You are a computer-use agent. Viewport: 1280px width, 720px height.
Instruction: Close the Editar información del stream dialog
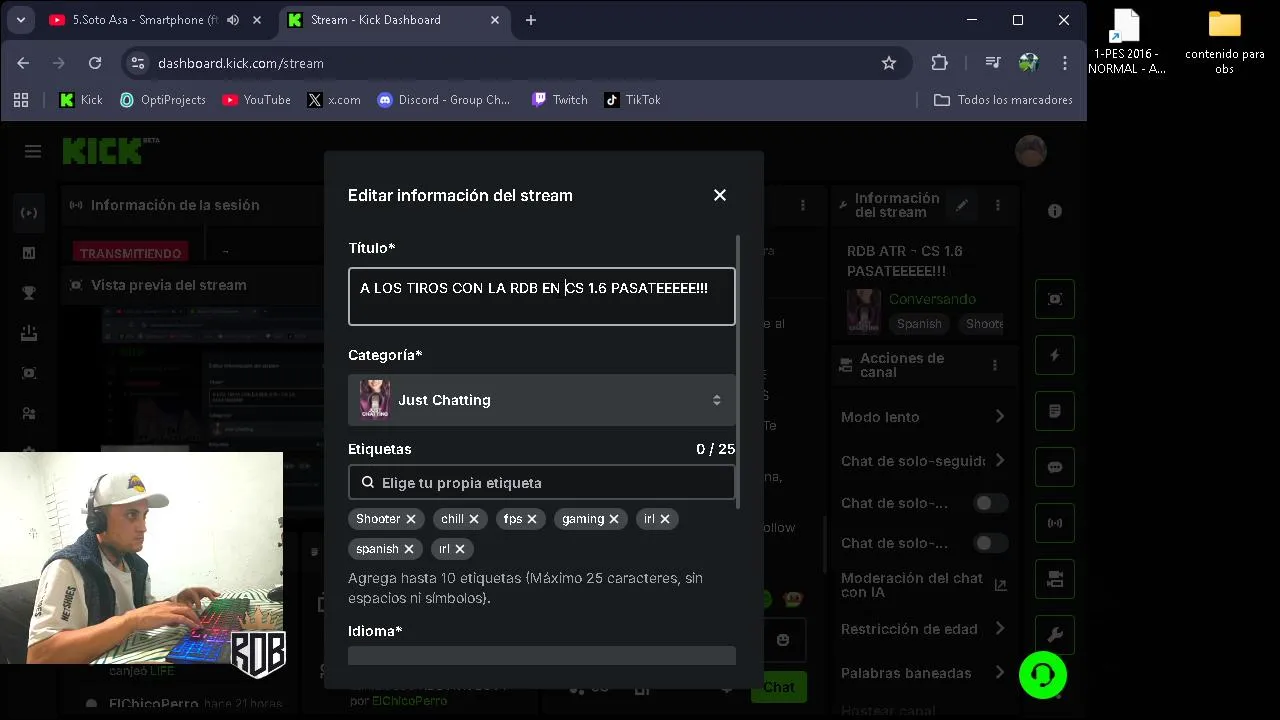(x=720, y=195)
